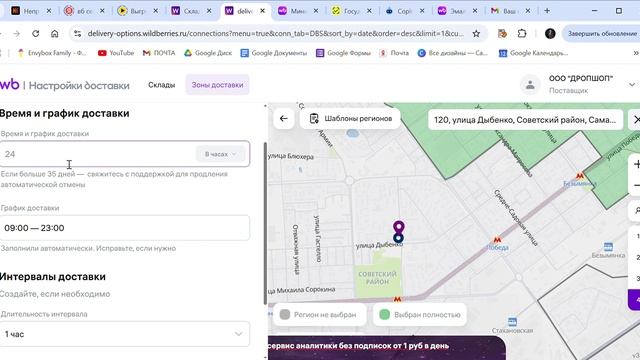Open the ПОЧТА Gmail bookmark
The width and height of the screenshot is (640, 360).
click(x=159, y=53)
